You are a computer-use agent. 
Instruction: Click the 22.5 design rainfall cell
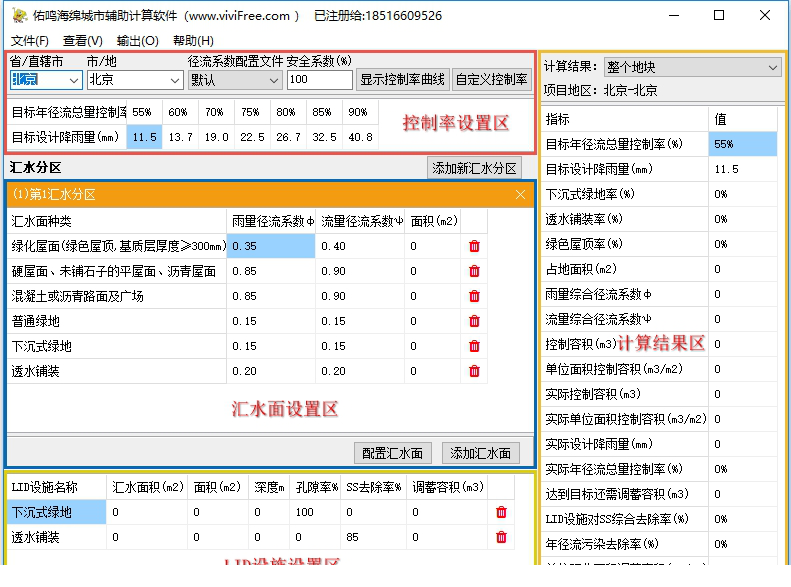coord(252,137)
